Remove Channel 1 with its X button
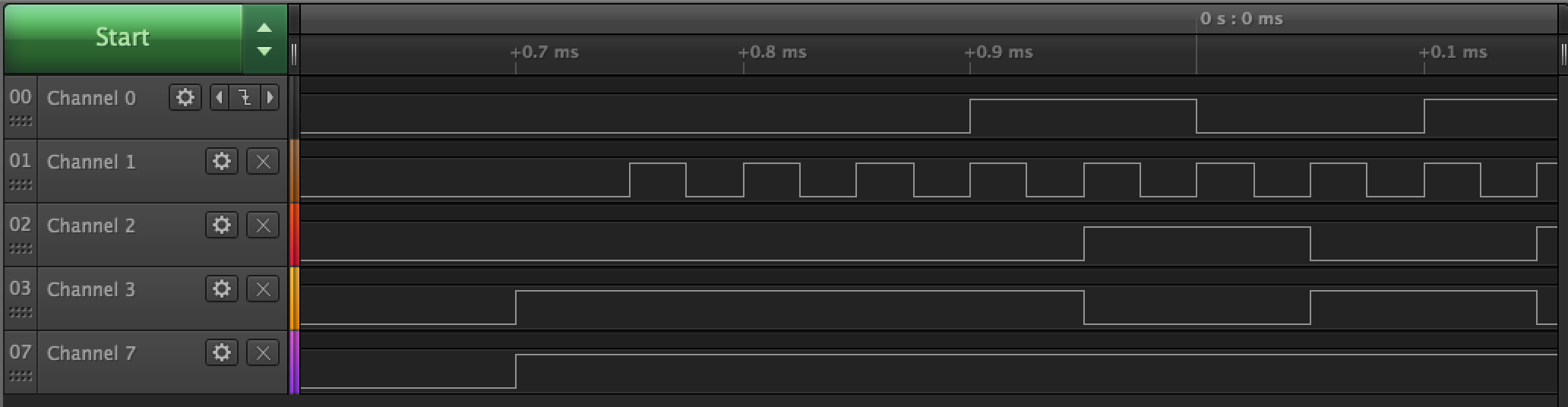The height and width of the screenshot is (407, 1568). point(263,161)
